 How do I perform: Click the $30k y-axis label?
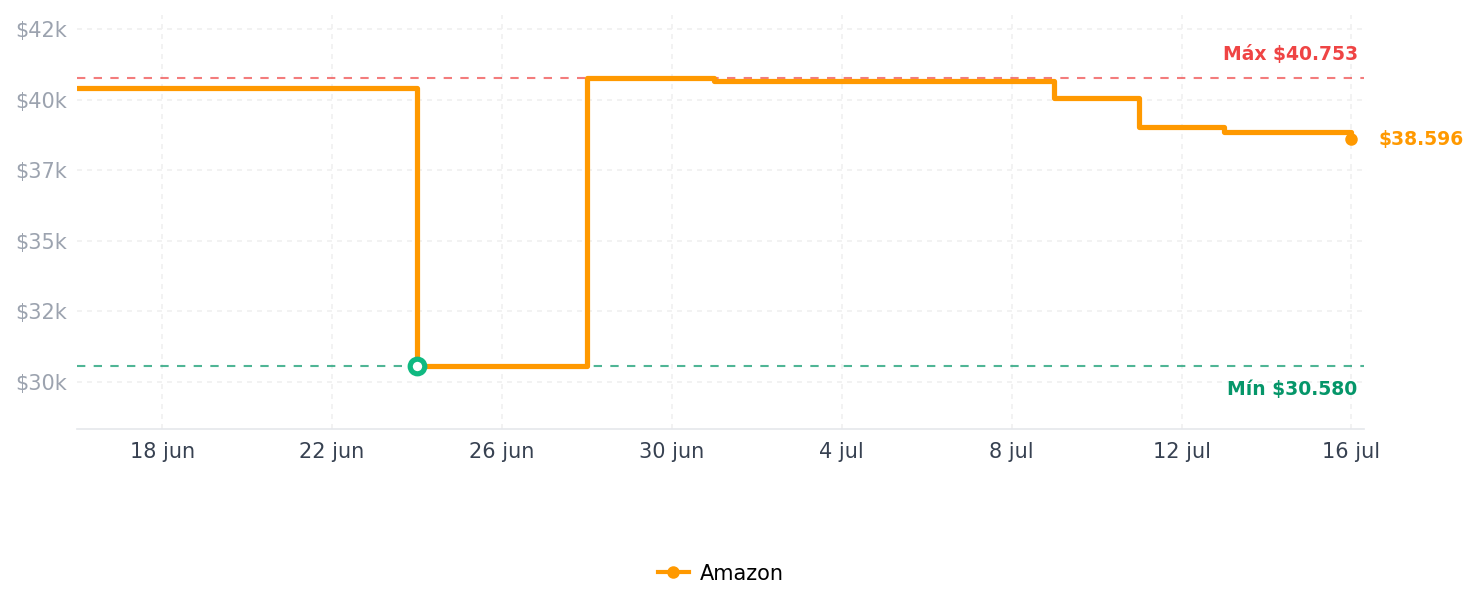(41, 383)
